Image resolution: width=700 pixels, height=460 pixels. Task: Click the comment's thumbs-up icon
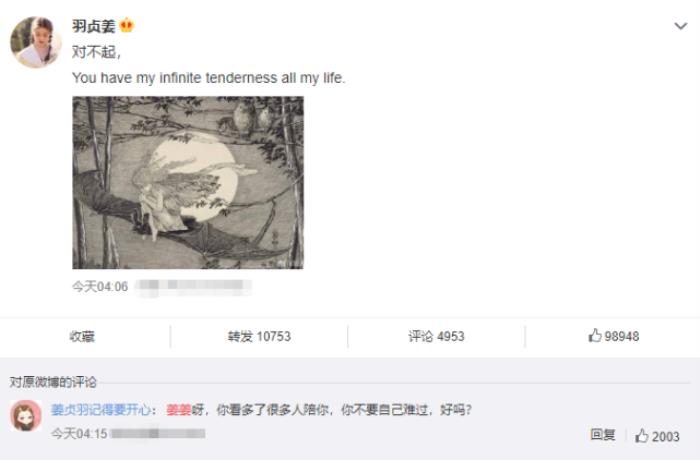pos(642,435)
